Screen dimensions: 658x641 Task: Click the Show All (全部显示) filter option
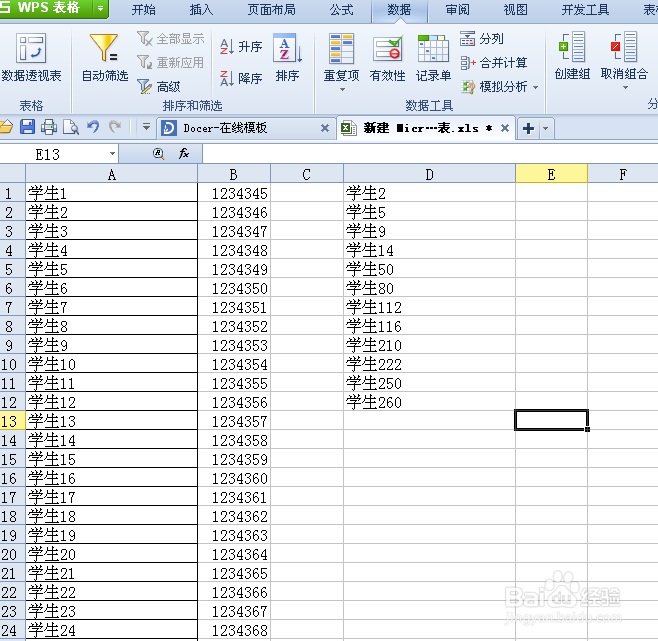[x=170, y=39]
